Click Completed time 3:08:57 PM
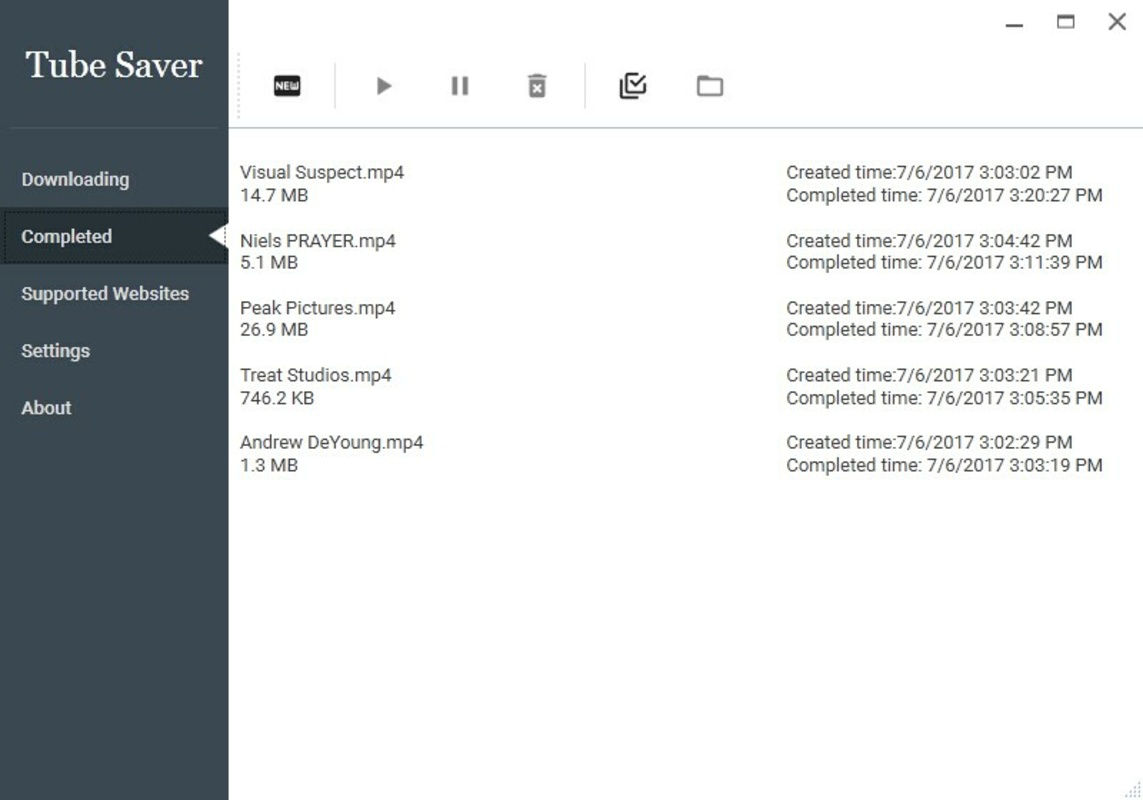This screenshot has width=1143, height=800. click(x=944, y=330)
